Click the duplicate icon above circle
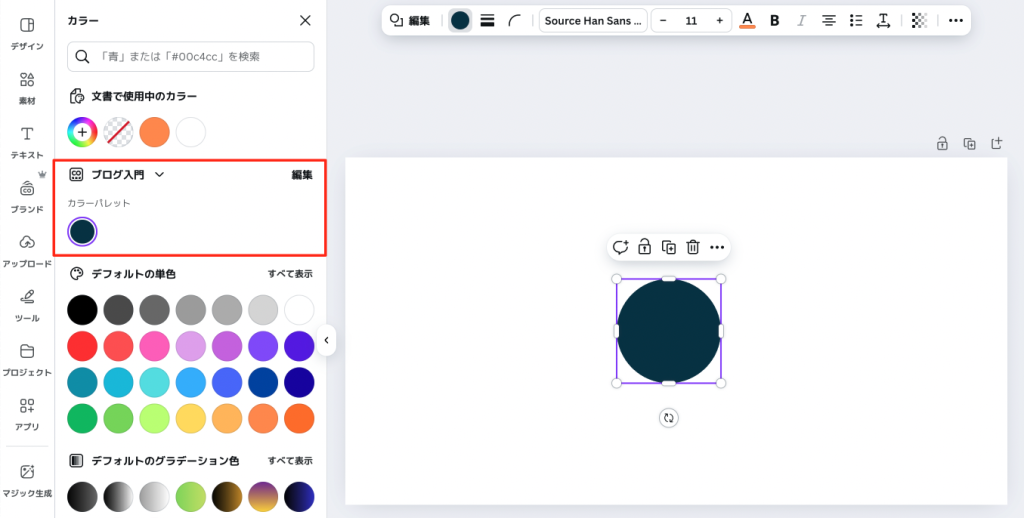This screenshot has height=518, width=1024. pyautogui.click(x=668, y=247)
